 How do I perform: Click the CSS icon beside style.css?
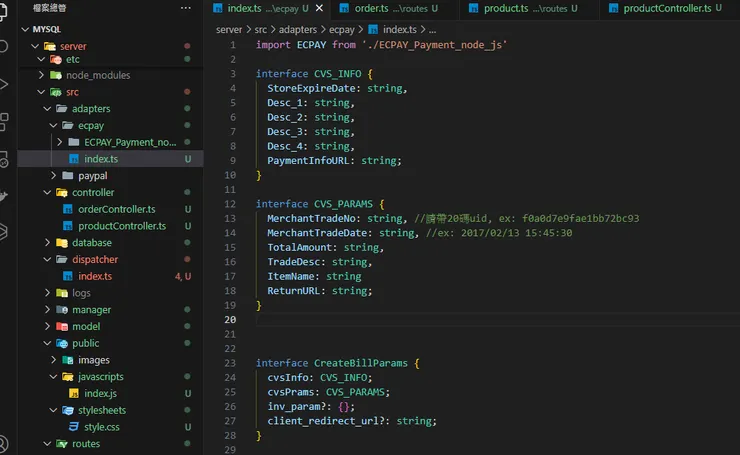coord(74,427)
